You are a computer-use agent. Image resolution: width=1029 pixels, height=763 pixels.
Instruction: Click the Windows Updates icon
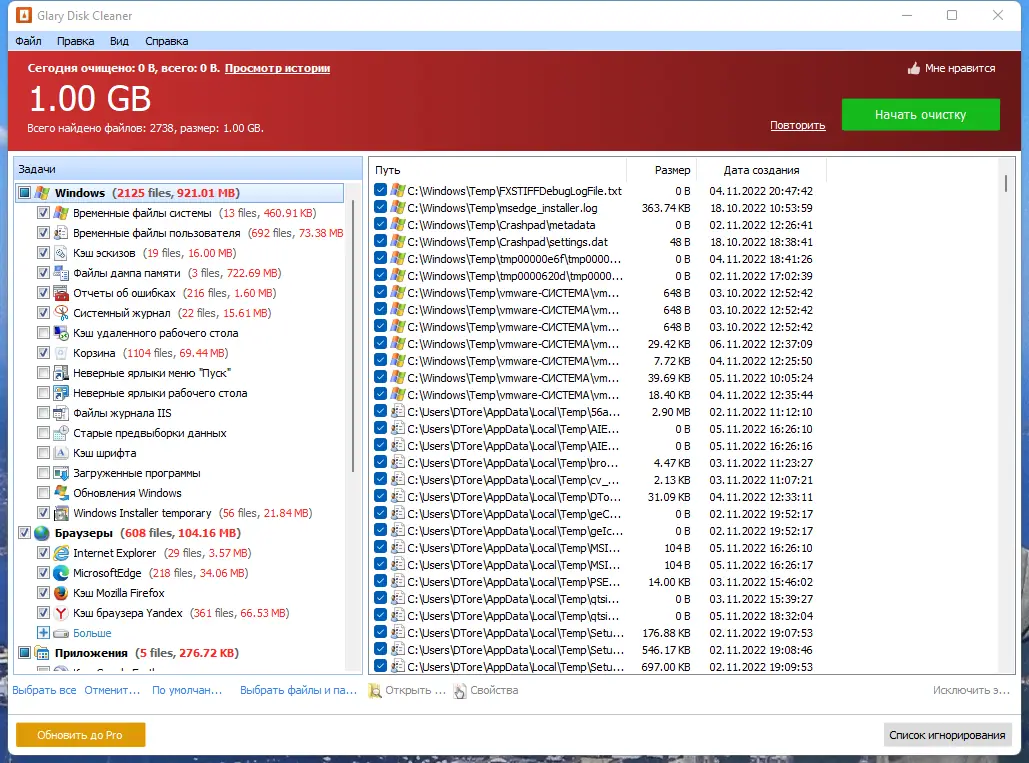pyautogui.click(x=60, y=493)
